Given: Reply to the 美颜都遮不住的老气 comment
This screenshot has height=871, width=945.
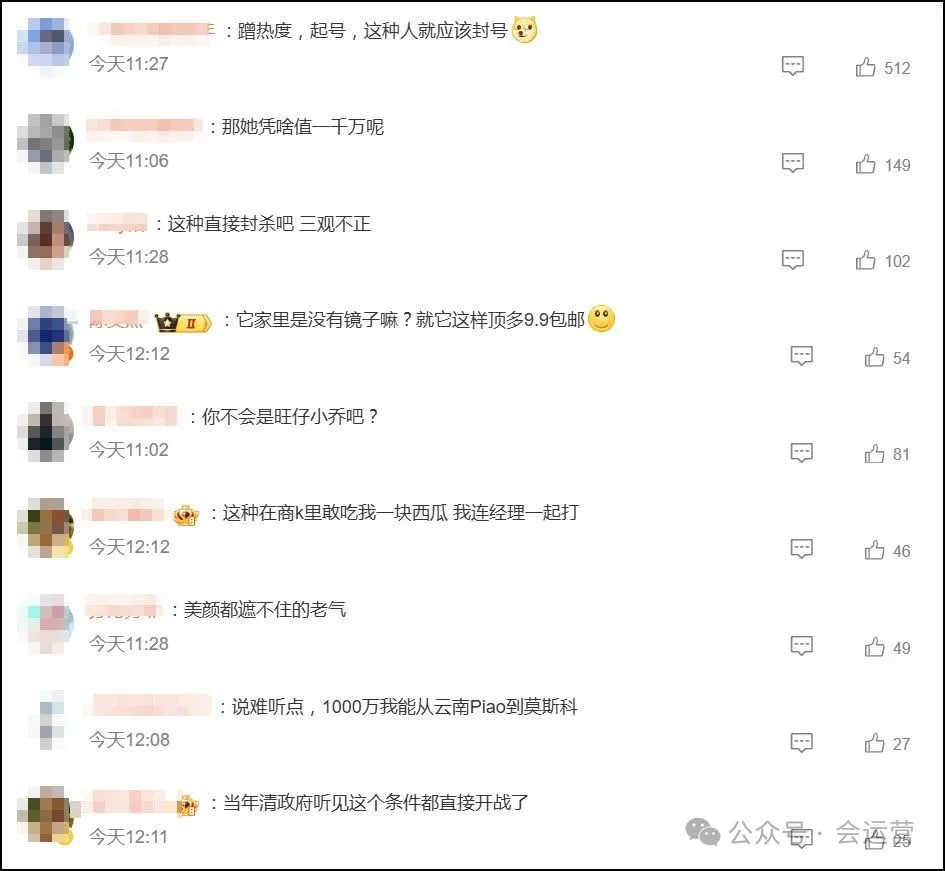Looking at the screenshot, I should tap(802, 646).
